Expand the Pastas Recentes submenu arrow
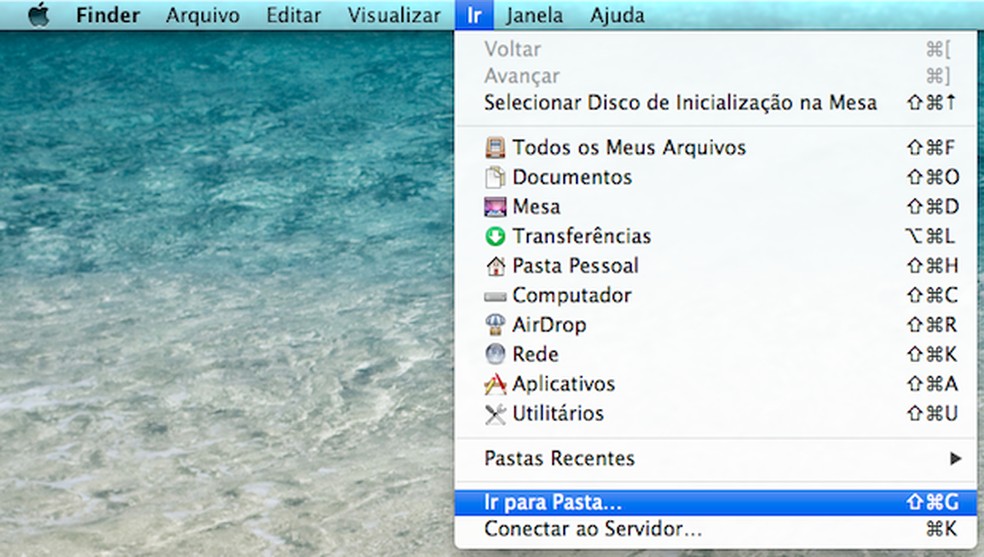The width and height of the screenshot is (984, 557). click(955, 459)
